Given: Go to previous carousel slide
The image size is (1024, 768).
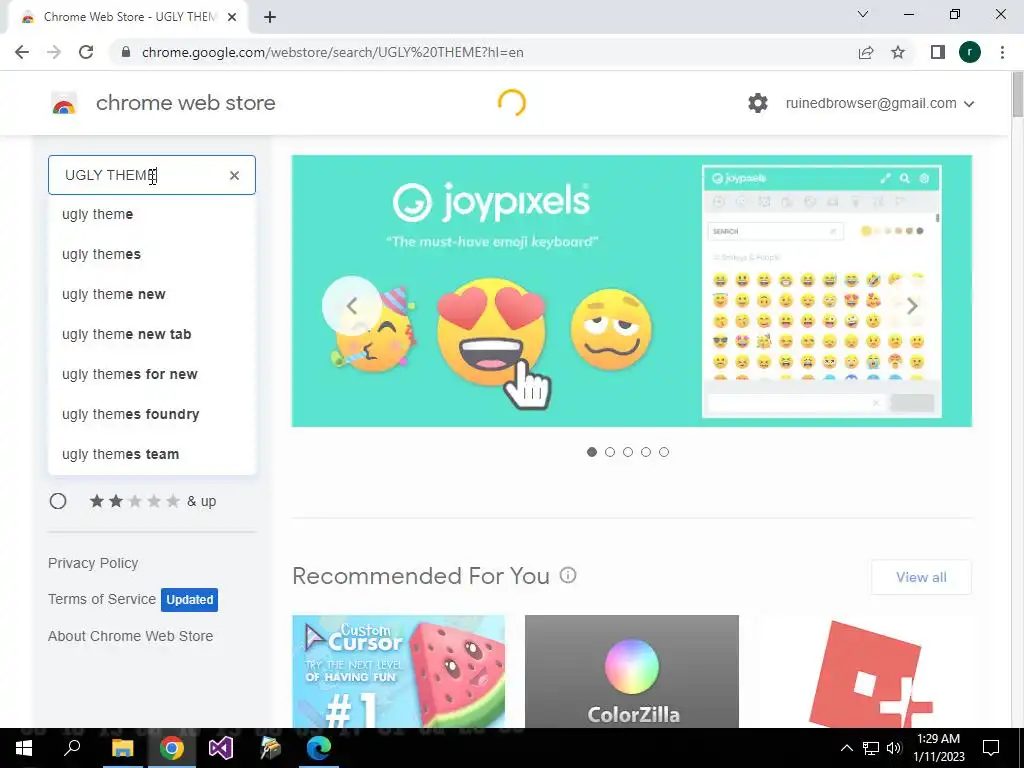Looking at the screenshot, I should 351,306.
